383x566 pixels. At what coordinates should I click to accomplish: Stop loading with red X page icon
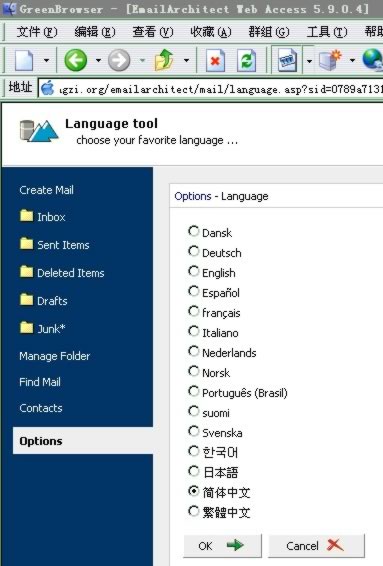coord(215,60)
